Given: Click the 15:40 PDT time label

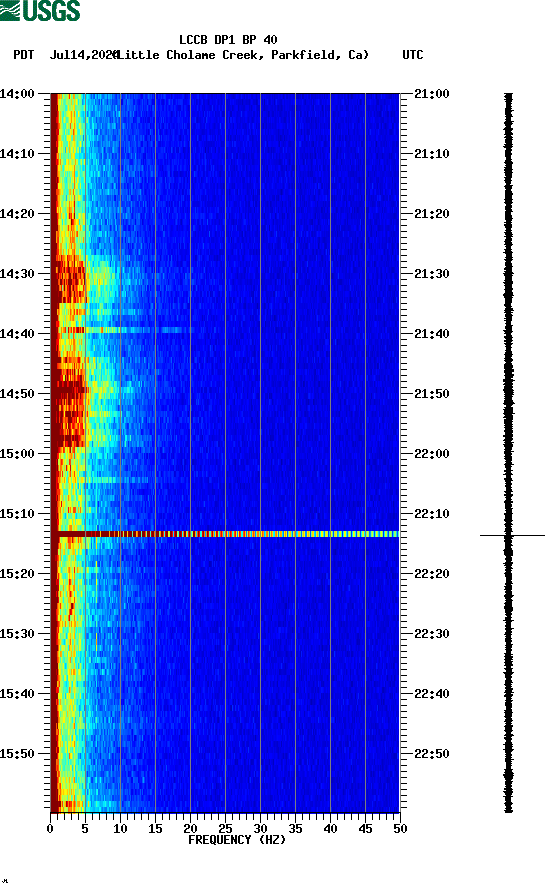Looking at the screenshot, I should pyautogui.click(x=17, y=694).
